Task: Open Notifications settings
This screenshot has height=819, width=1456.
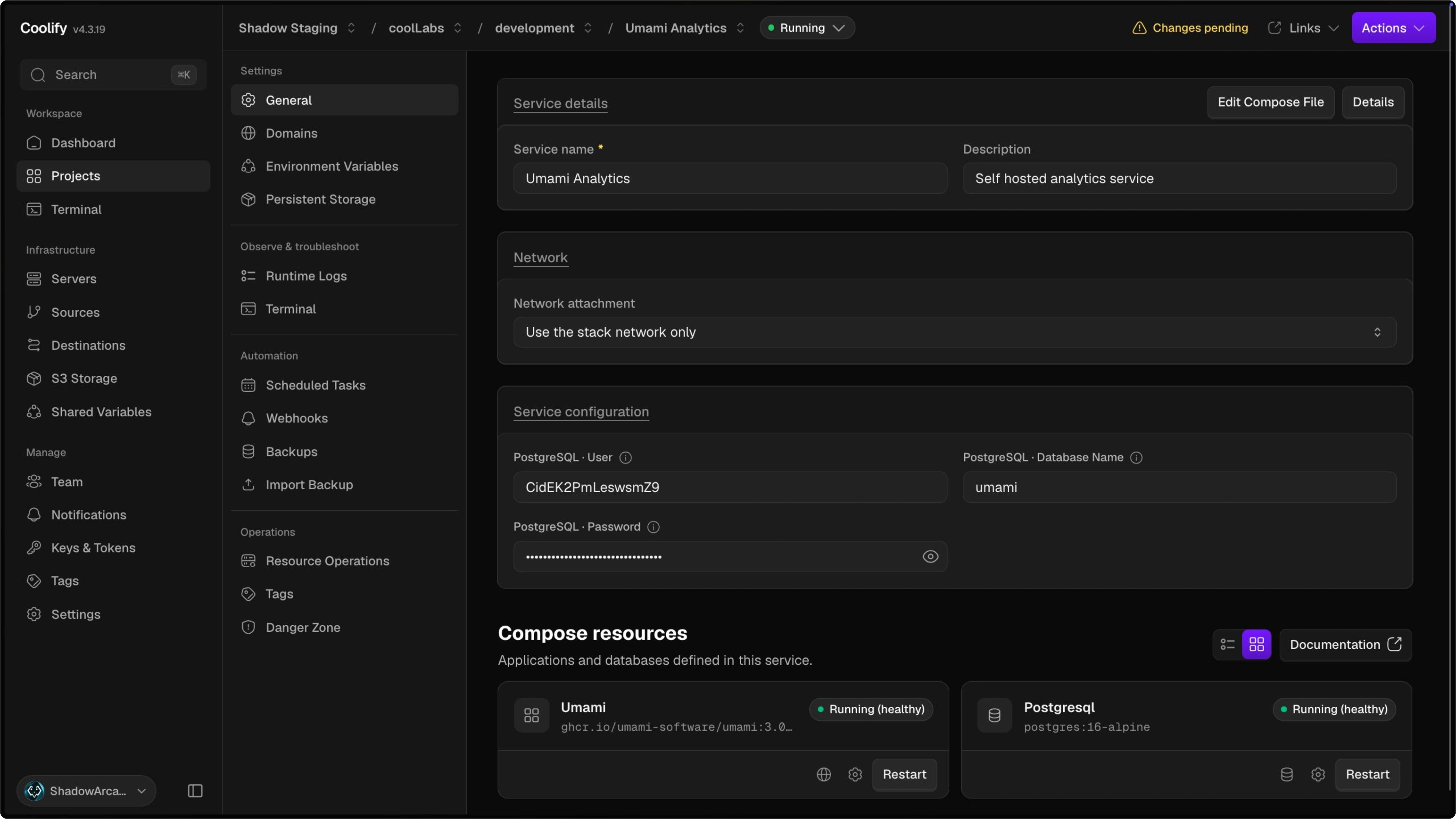Action: tap(114, 515)
